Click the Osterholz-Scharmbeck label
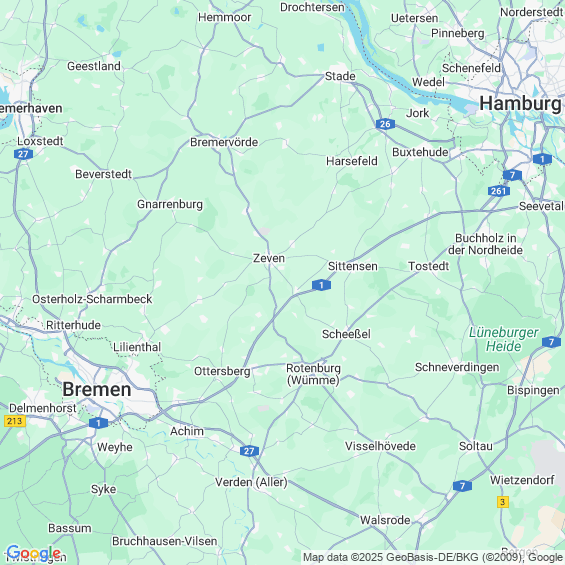The width and height of the screenshot is (565, 565). (x=92, y=299)
